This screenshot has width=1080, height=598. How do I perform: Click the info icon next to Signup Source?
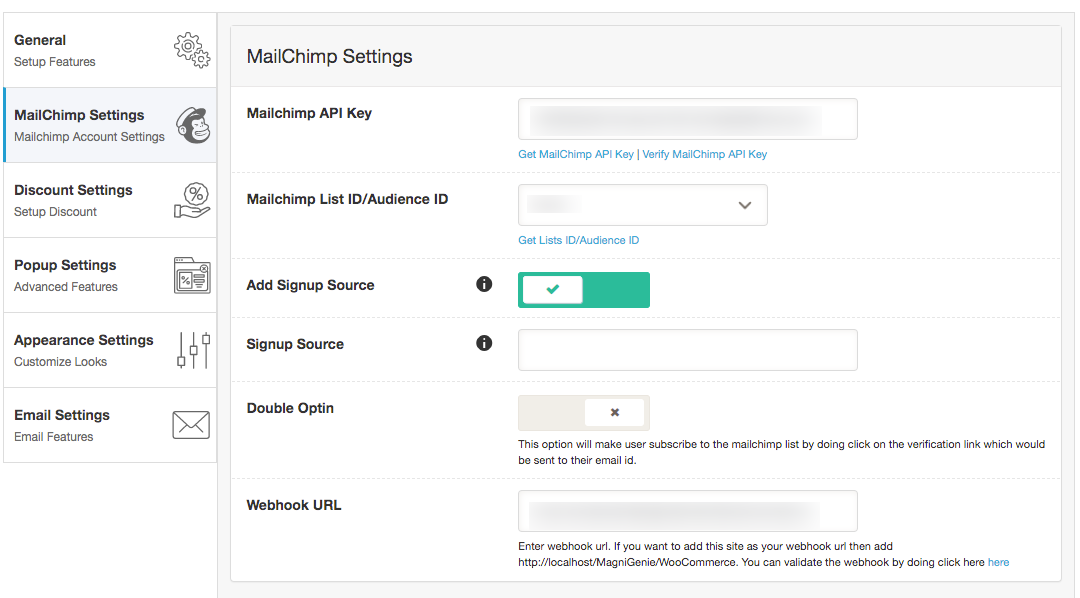point(484,343)
